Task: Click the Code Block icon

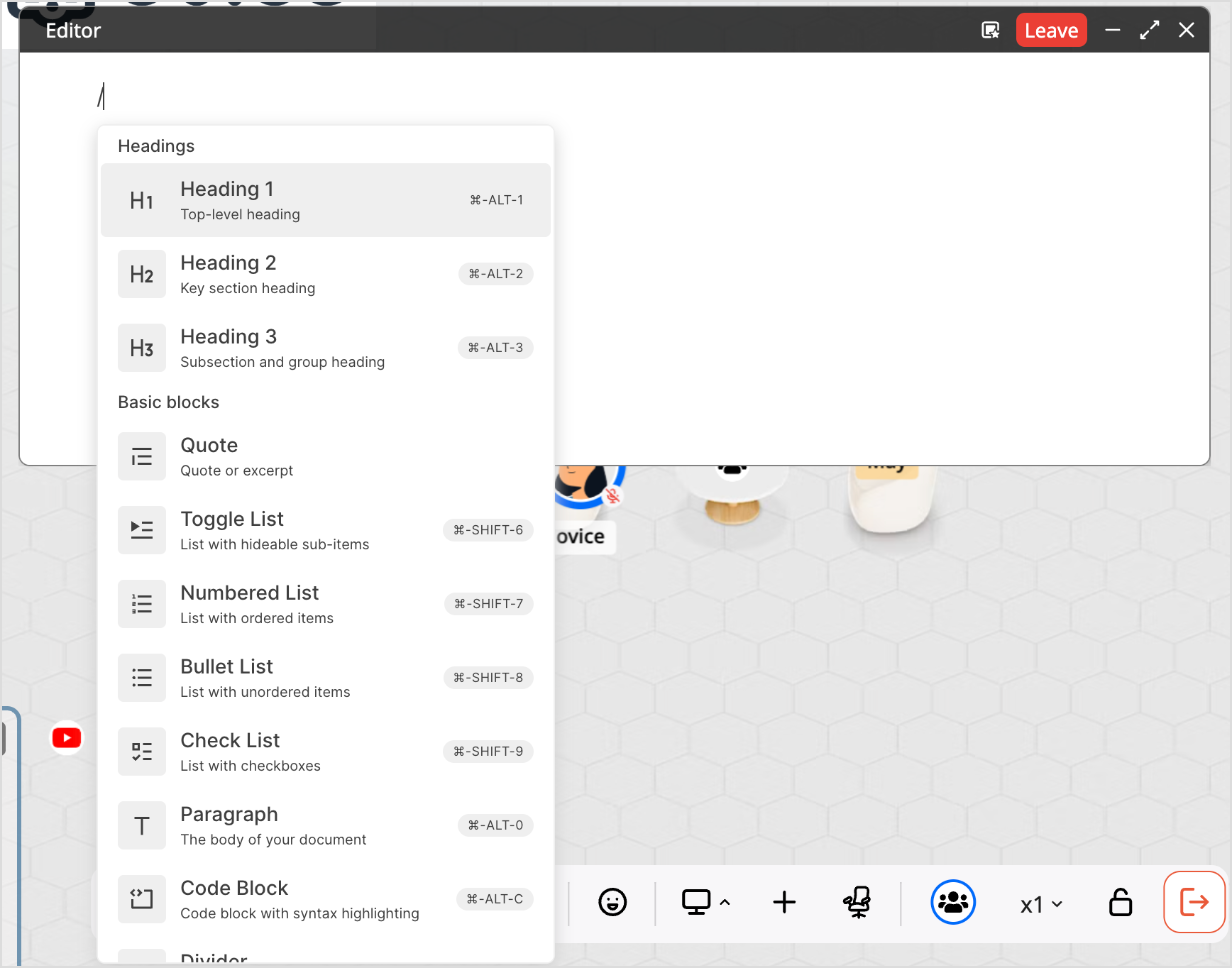Action: tap(142, 901)
